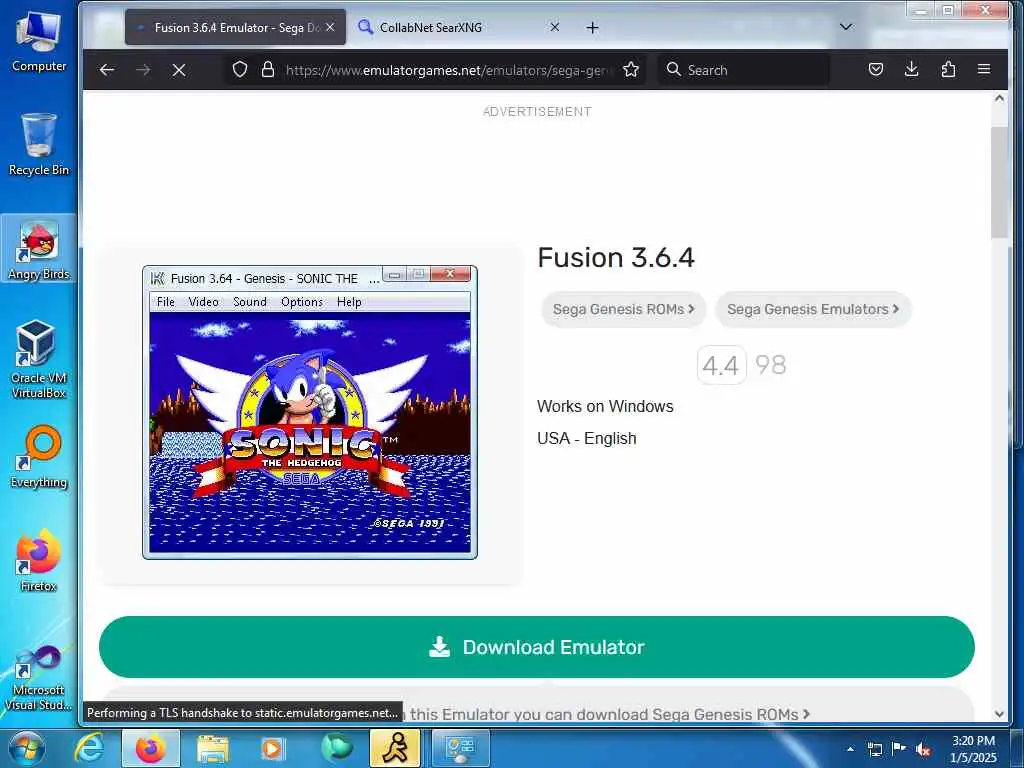Click the Sonic emulator screenshot image
This screenshot has width=1024, height=768.
310,412
